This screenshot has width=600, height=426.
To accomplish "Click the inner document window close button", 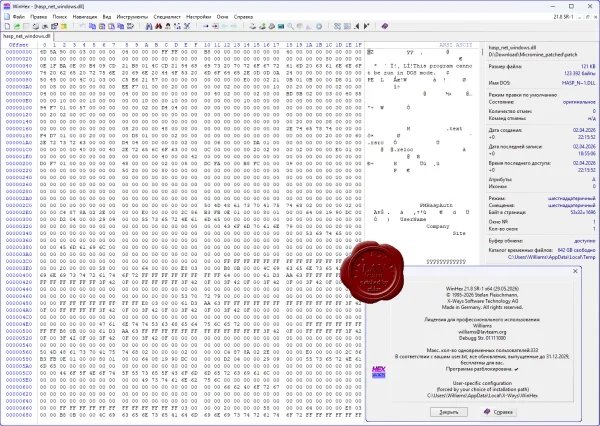I will [x=596, y=17].
